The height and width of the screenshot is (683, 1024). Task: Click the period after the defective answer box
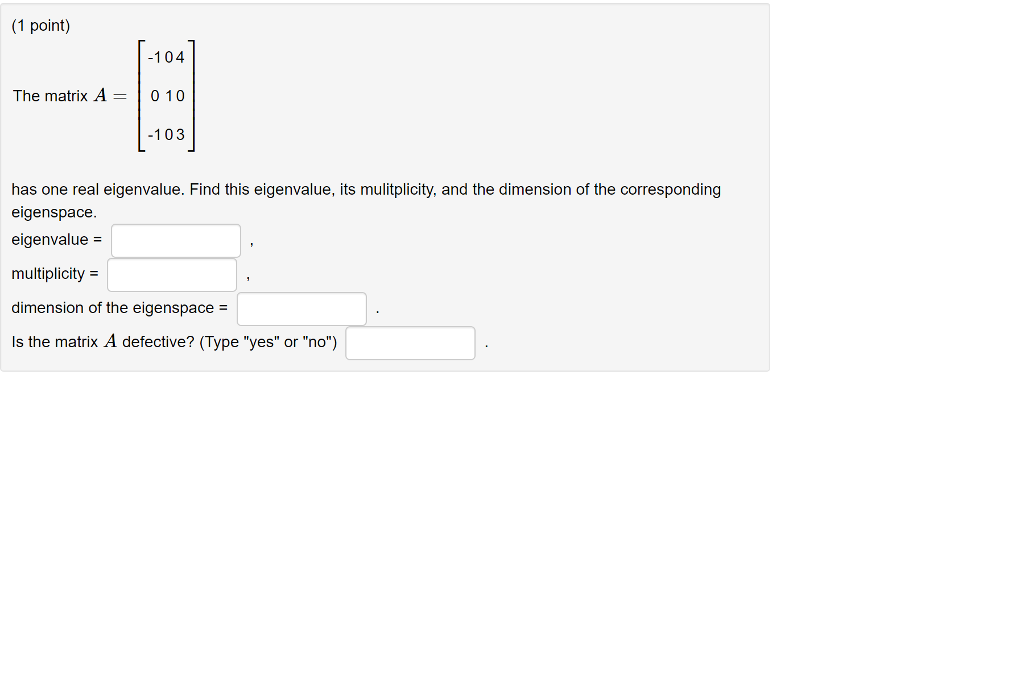pos(486,345)
